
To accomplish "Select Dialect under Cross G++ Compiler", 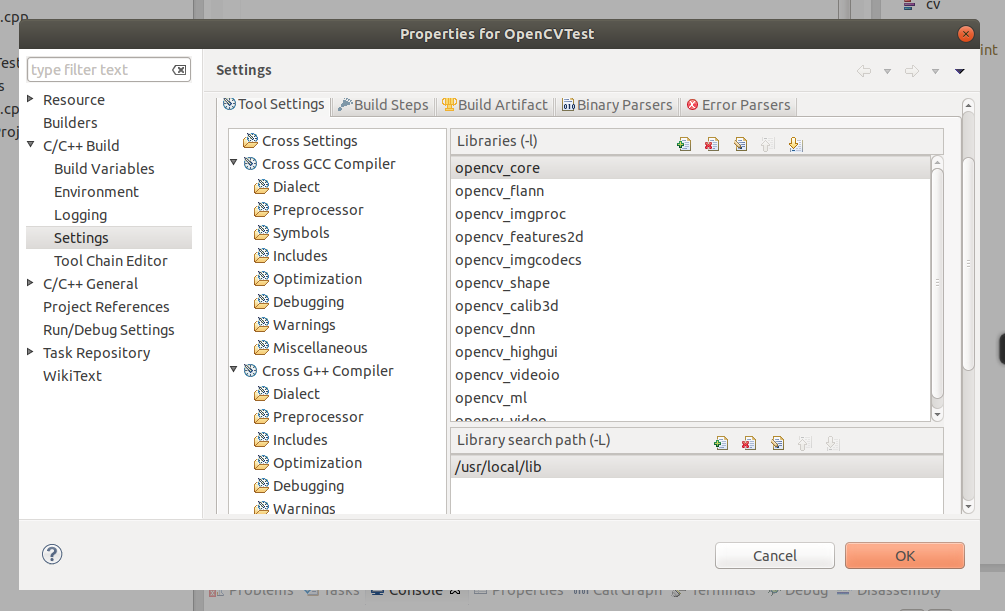I will [296, 394].
